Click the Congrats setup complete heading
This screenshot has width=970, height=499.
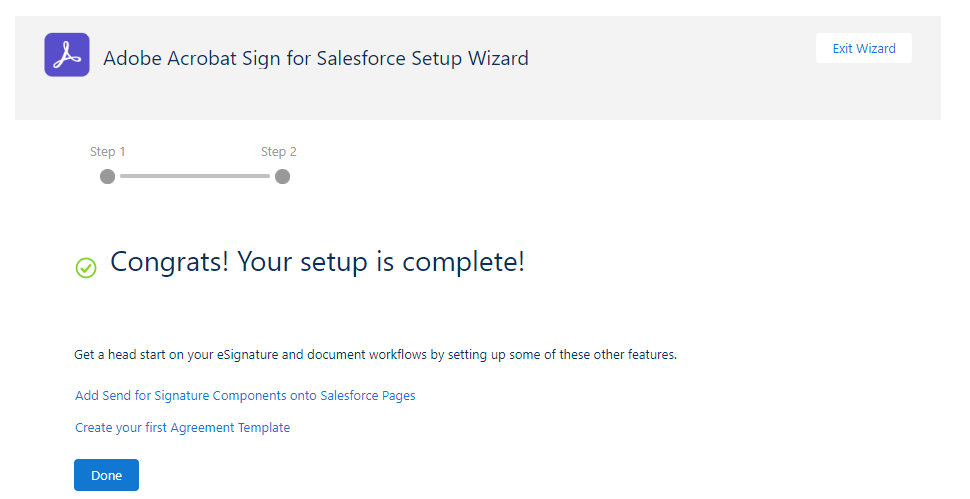(x=317, y=262)
